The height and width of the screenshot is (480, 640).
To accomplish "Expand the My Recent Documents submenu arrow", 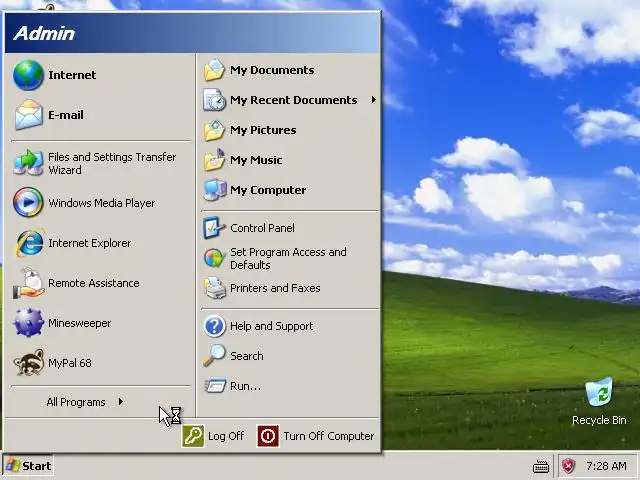I will [373, 100].
